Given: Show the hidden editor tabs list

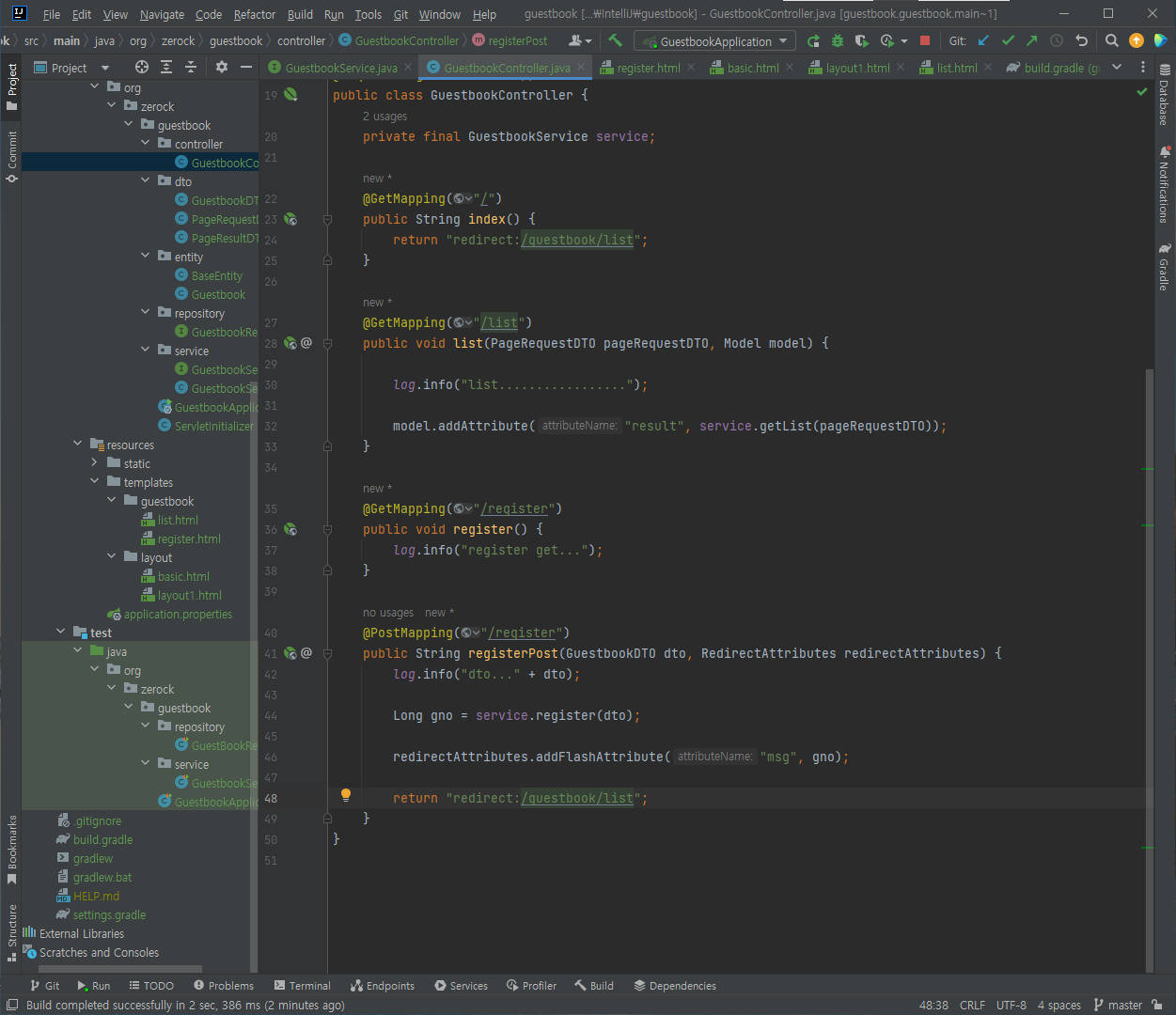Looking at the screenshot, I should pos(1117,67).
